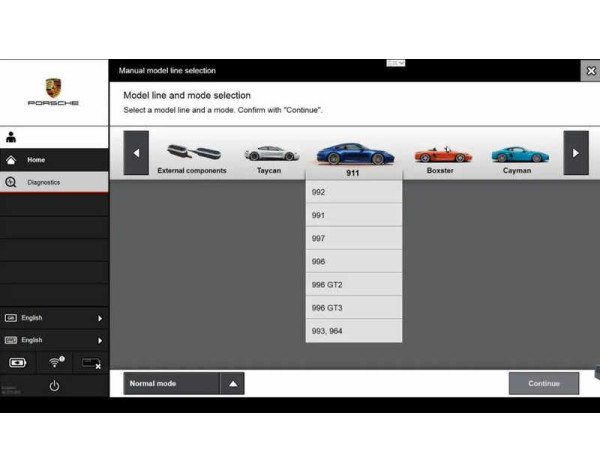This screenshot has height=473, width=600.
Task: Open the Home menu item
Action: (54, 160)
